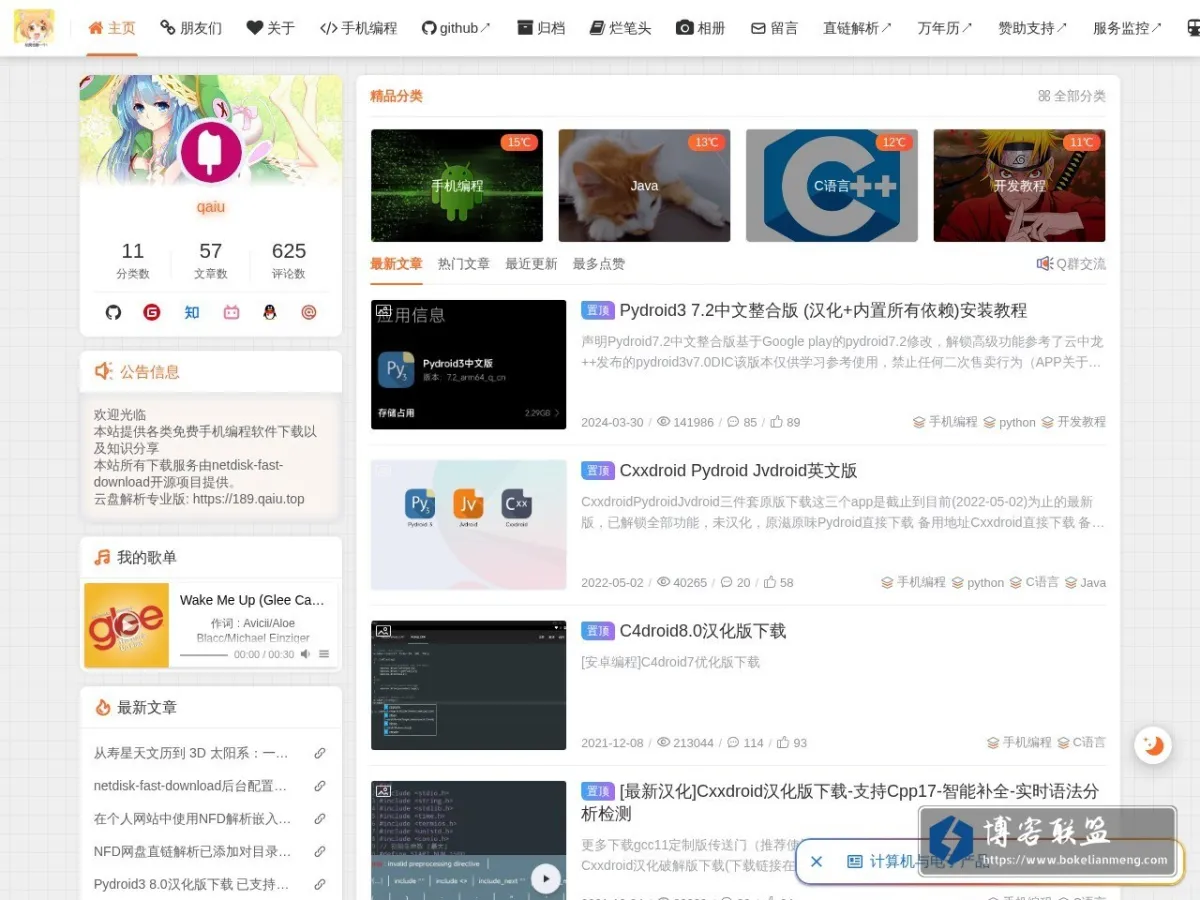The image size is (1200, 900).
Task: Toggle the night mode moon button
Action: pyautogui.click(x=1153, y=745)
